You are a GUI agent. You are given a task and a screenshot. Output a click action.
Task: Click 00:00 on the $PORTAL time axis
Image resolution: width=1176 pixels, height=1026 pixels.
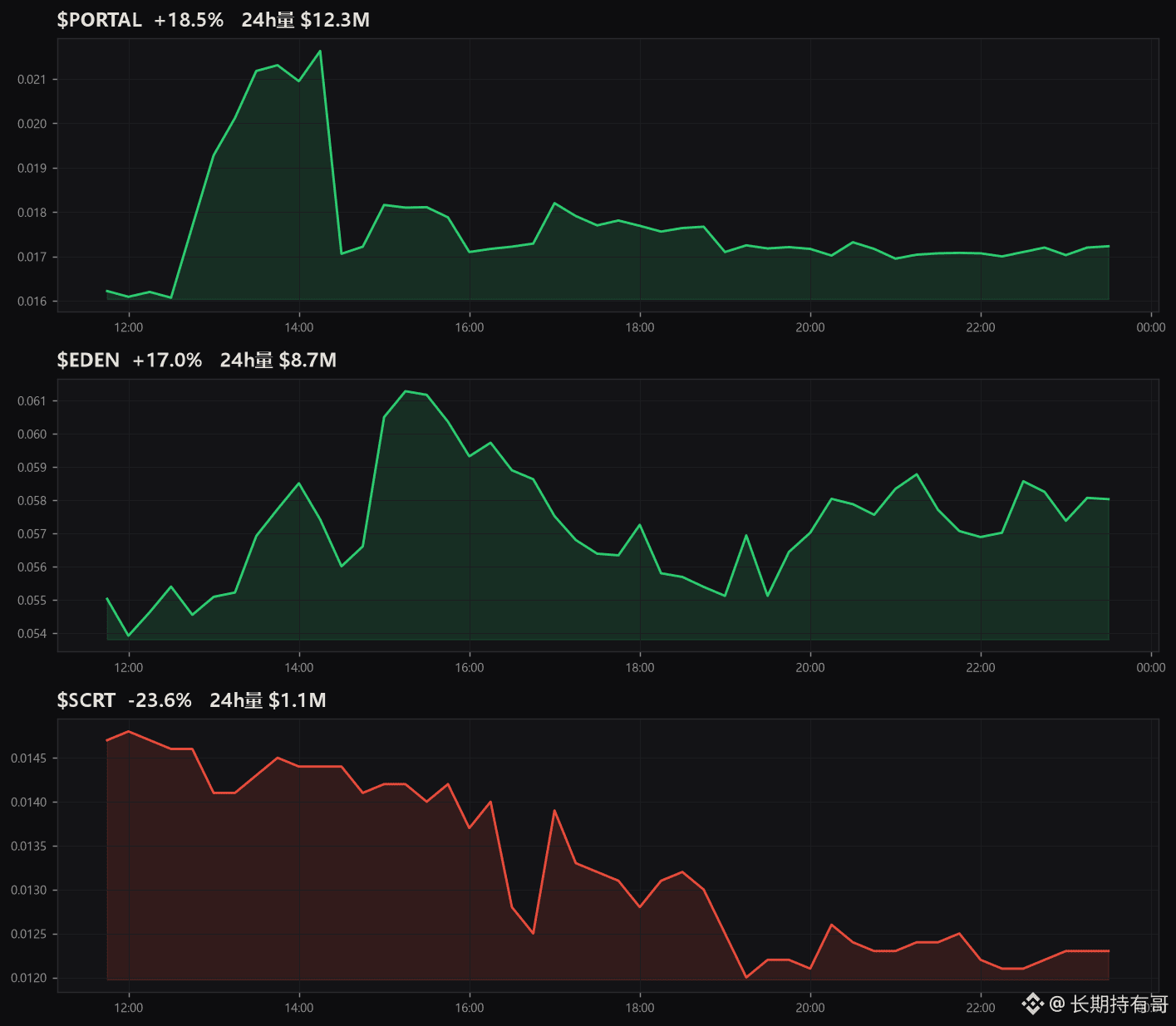[x=1151, y=327]
